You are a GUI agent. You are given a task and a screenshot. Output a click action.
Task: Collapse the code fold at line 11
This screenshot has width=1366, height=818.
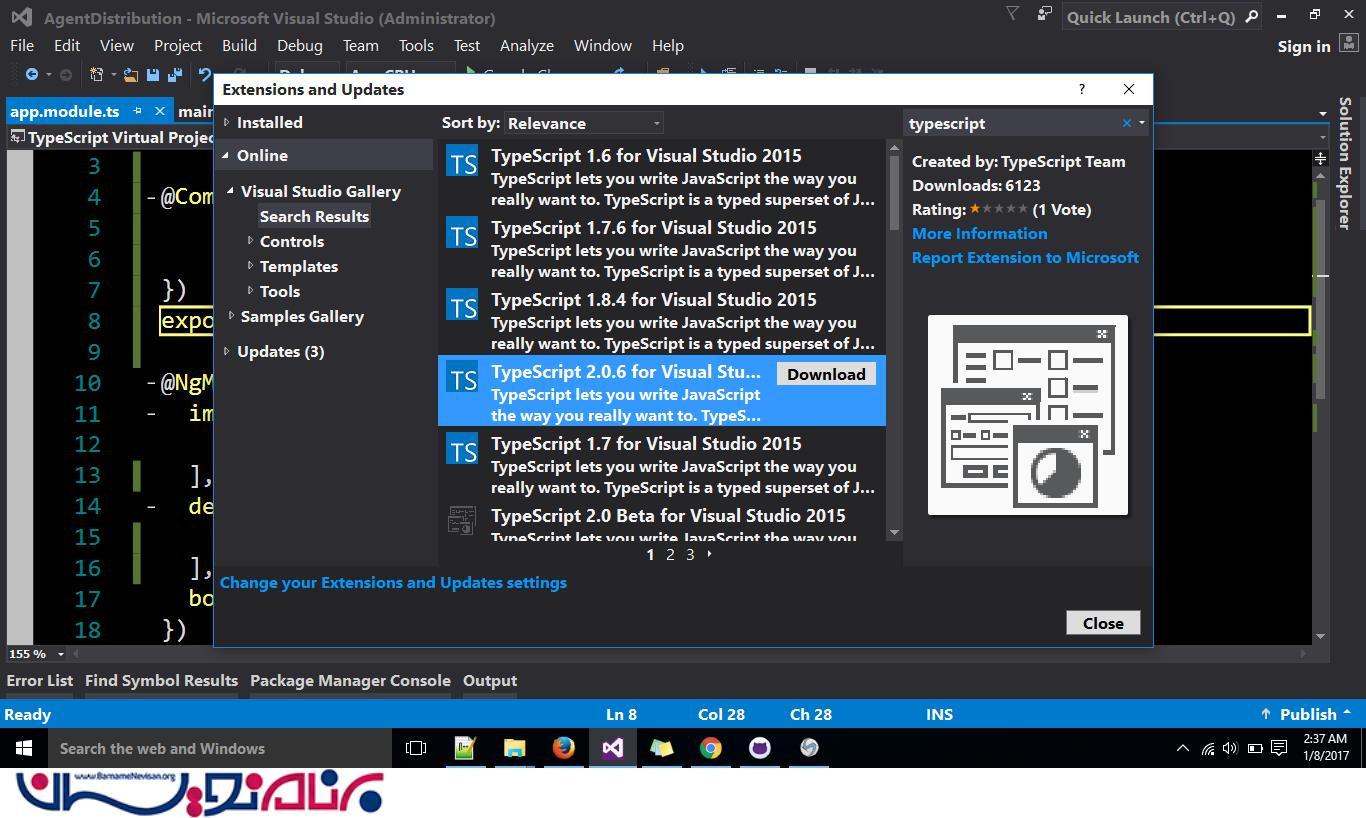[x=151, y=414]
